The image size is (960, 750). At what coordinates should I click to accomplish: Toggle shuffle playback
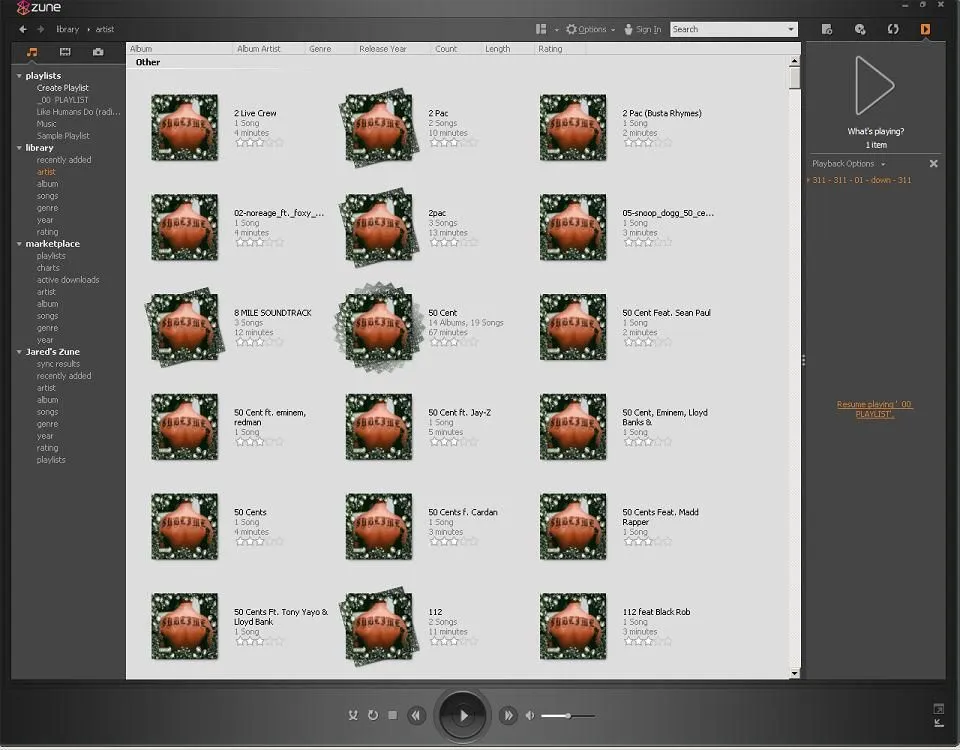tap(353, 715)
